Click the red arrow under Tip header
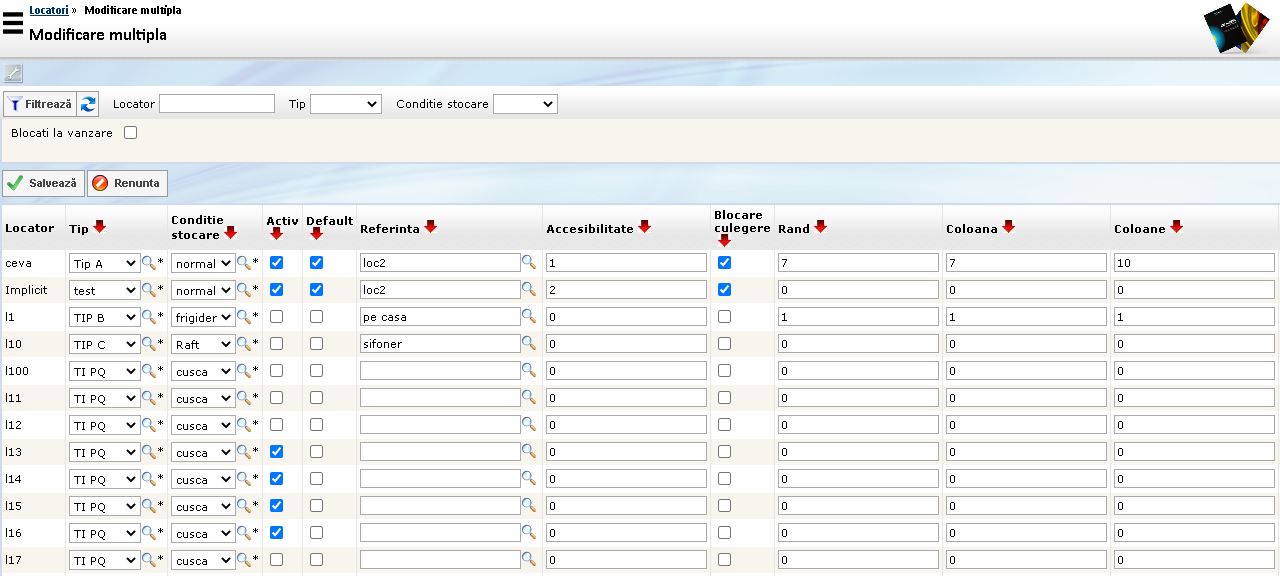The width and height of the screenshot is (1280, 576). (x=99, y=227)
